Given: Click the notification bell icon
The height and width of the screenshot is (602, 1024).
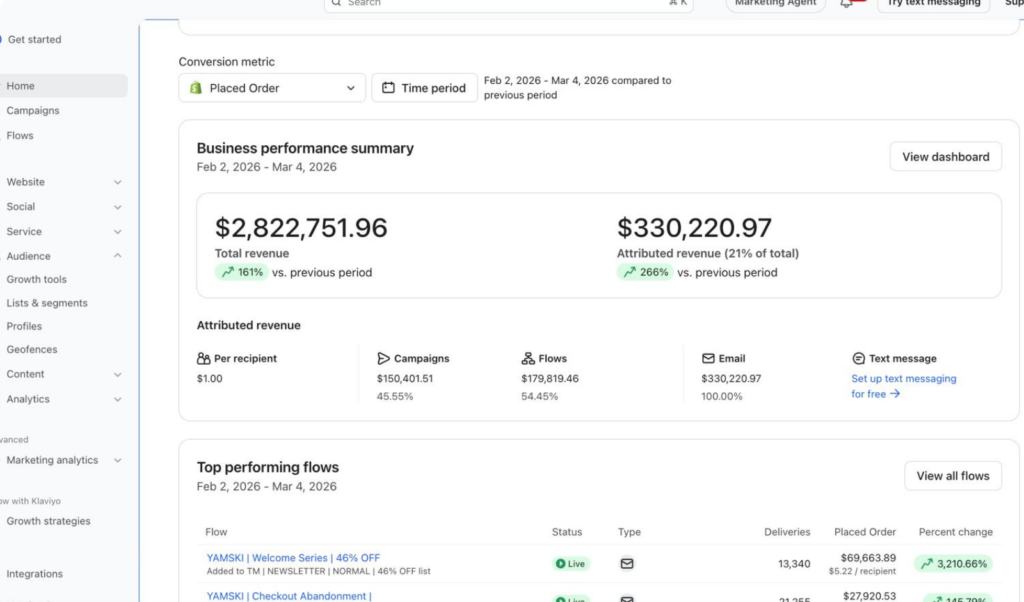Looking at the screenshot, I should pyautogui.click(x=847, y=4).
